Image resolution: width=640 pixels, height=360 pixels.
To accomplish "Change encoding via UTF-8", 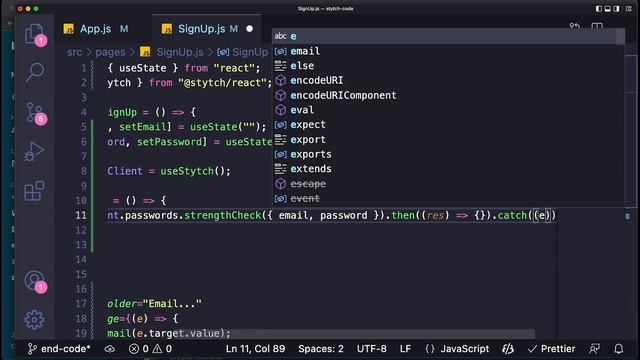I will pos(372,349).
